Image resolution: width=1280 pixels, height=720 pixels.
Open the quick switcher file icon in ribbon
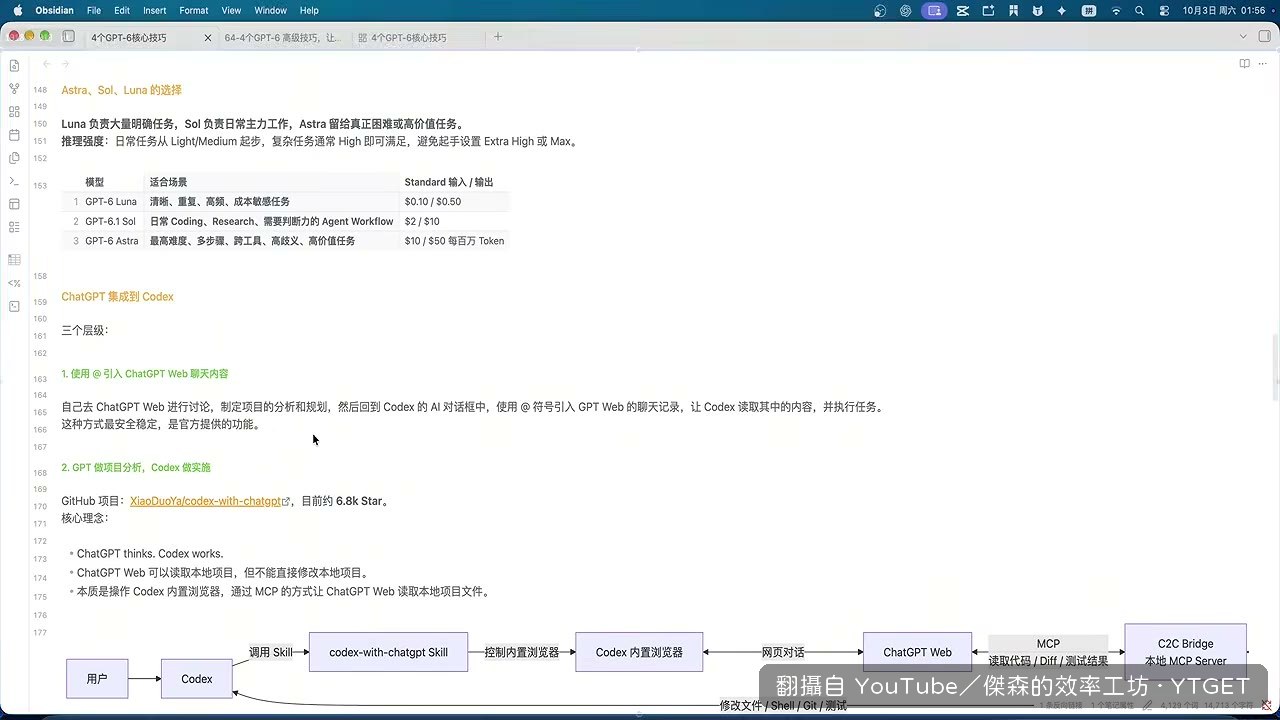(x=14, y=65)
